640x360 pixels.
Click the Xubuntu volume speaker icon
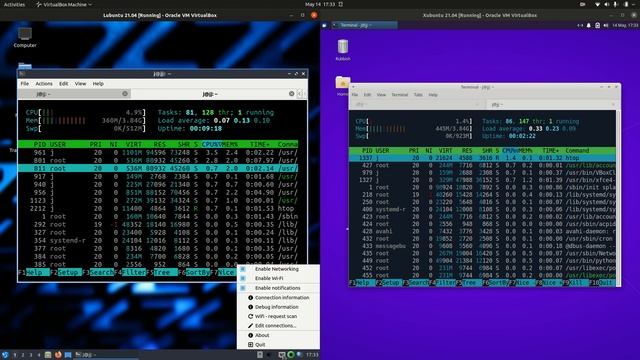point(606,25)
